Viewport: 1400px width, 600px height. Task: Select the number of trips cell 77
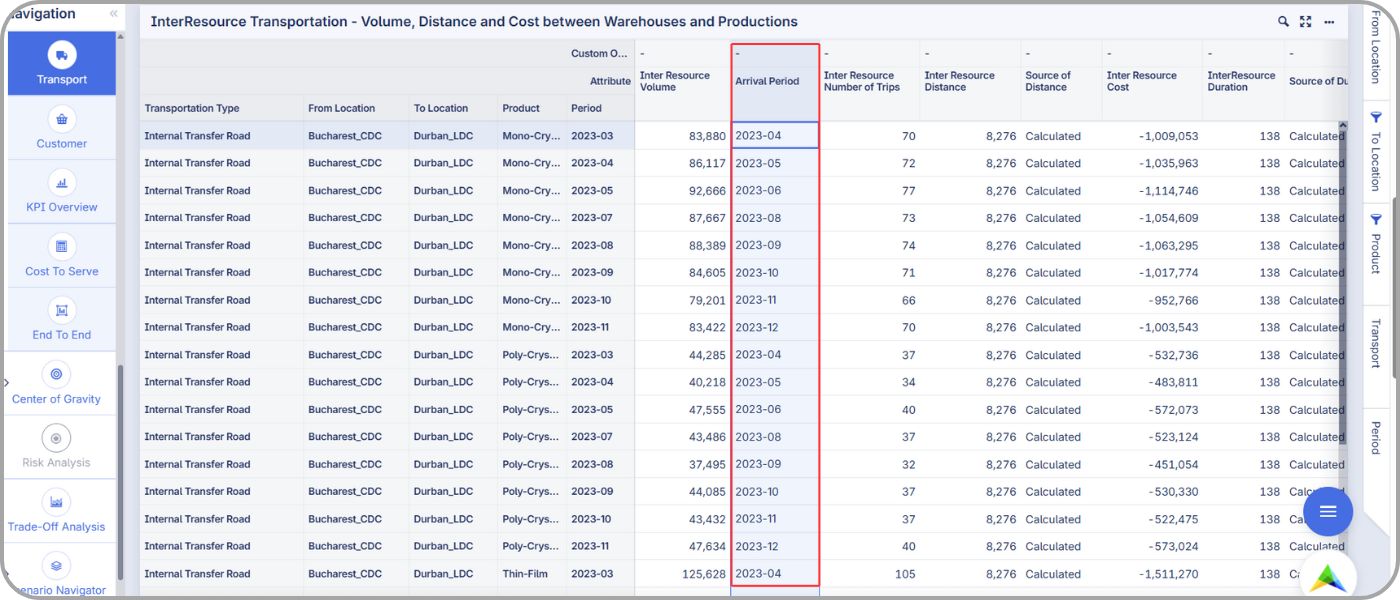pyautogui.click(x=869, y=191)
